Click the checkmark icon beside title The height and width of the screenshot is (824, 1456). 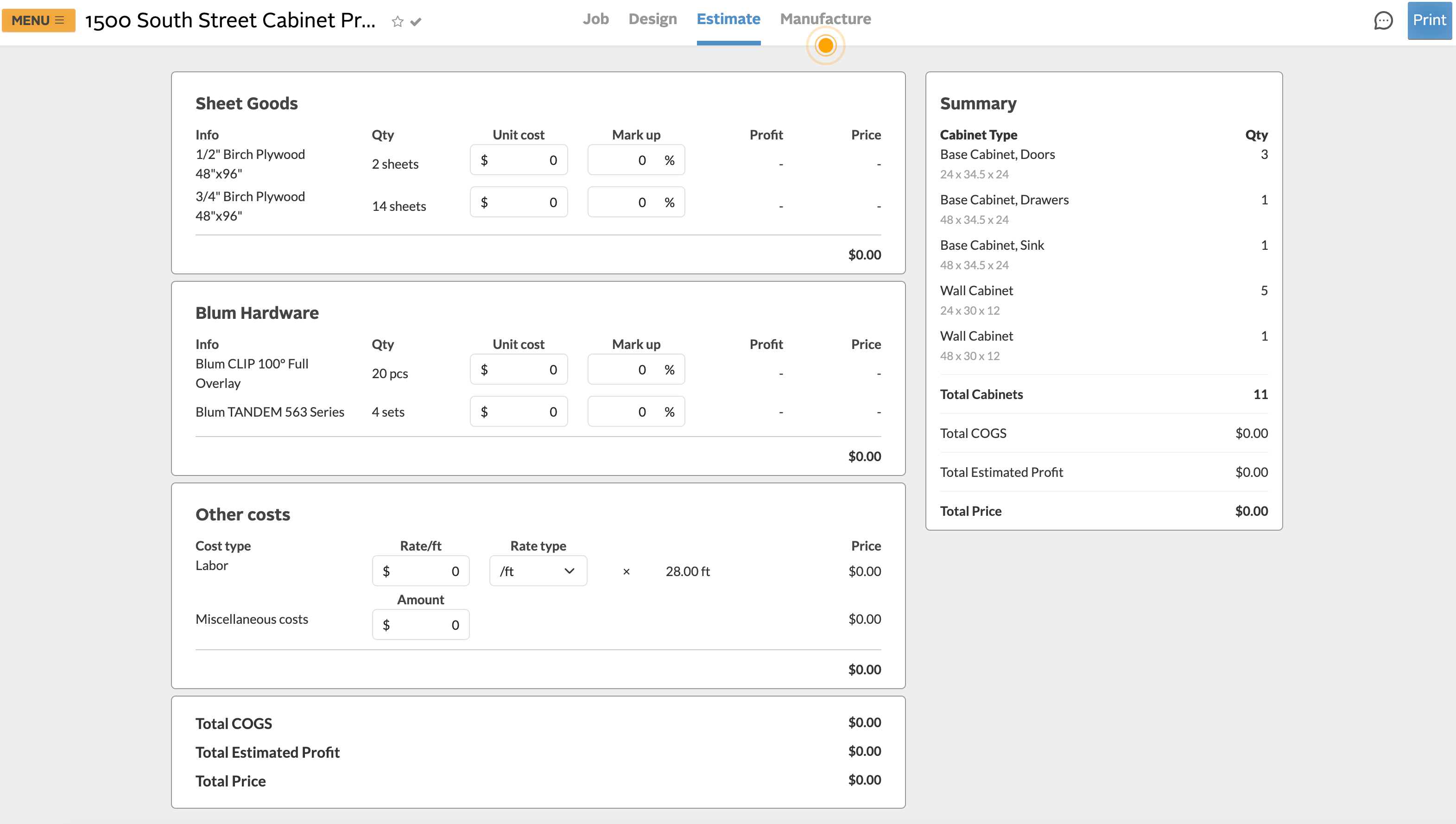pos(416,21)
